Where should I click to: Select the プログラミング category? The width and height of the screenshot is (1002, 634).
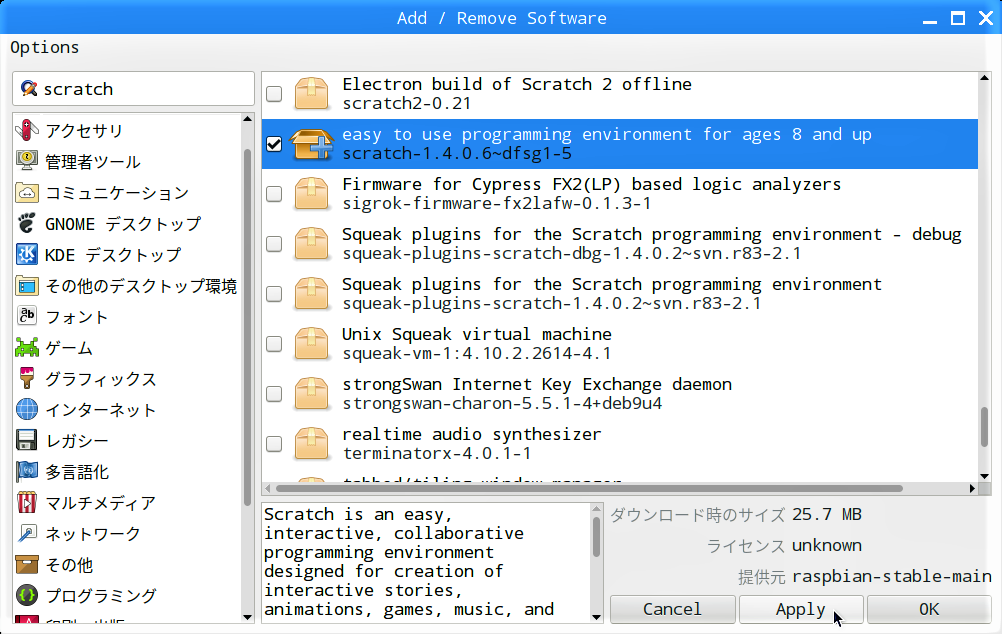pyautogui.click(x=127, y=596)
